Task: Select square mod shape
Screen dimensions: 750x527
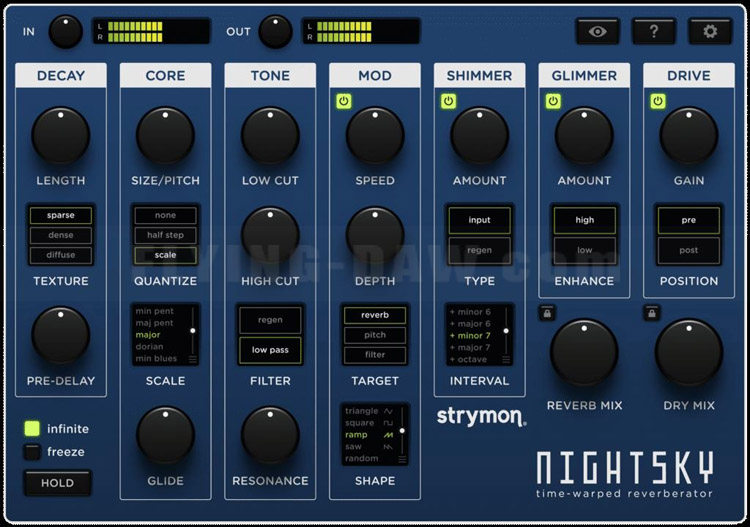Action: 369,423
